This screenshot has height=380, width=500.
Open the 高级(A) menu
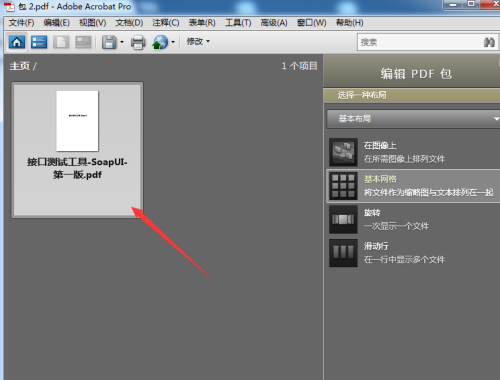274,23
